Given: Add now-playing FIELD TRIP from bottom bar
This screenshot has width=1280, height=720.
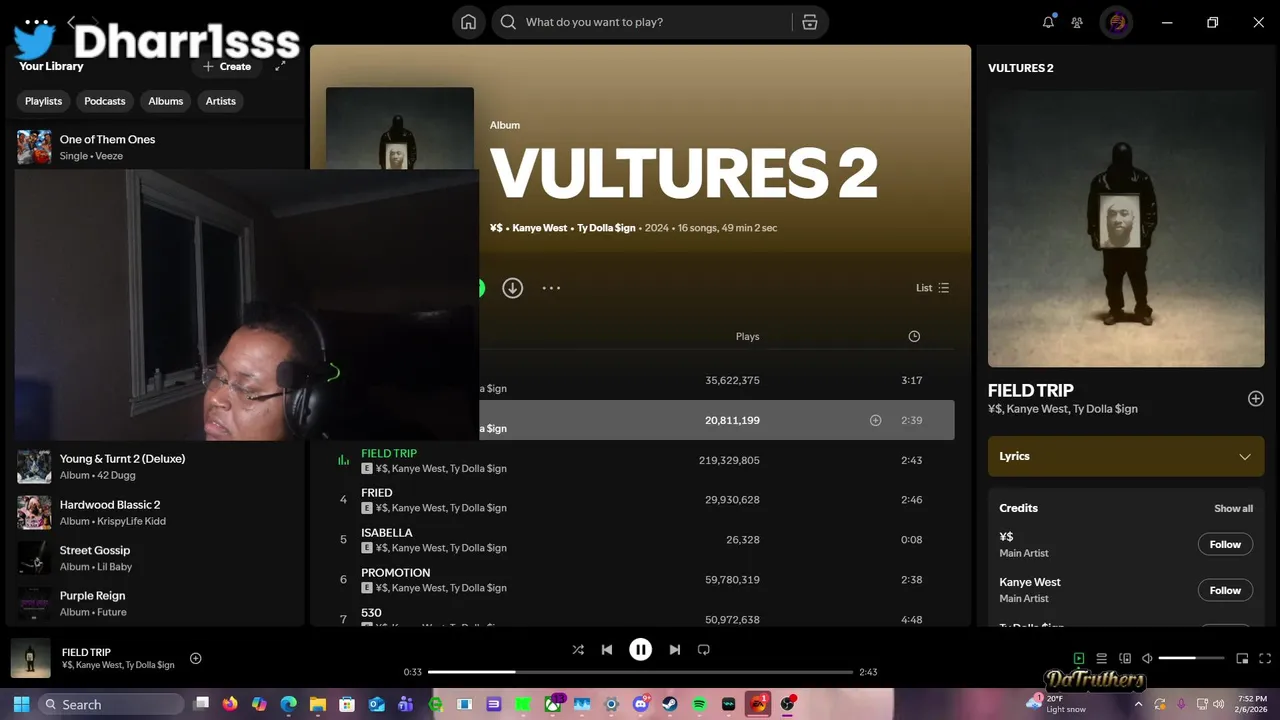Looking at the screenshot, I should coord(196,658).
